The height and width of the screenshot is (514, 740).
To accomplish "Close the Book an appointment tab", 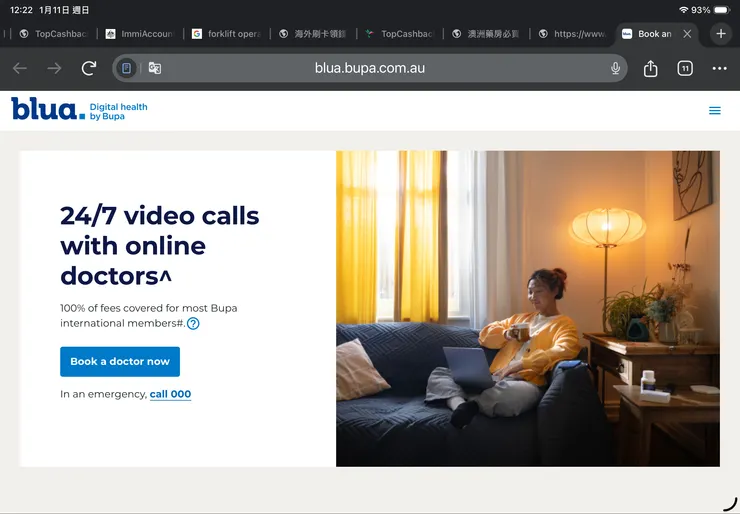I will tap(687, 34).
